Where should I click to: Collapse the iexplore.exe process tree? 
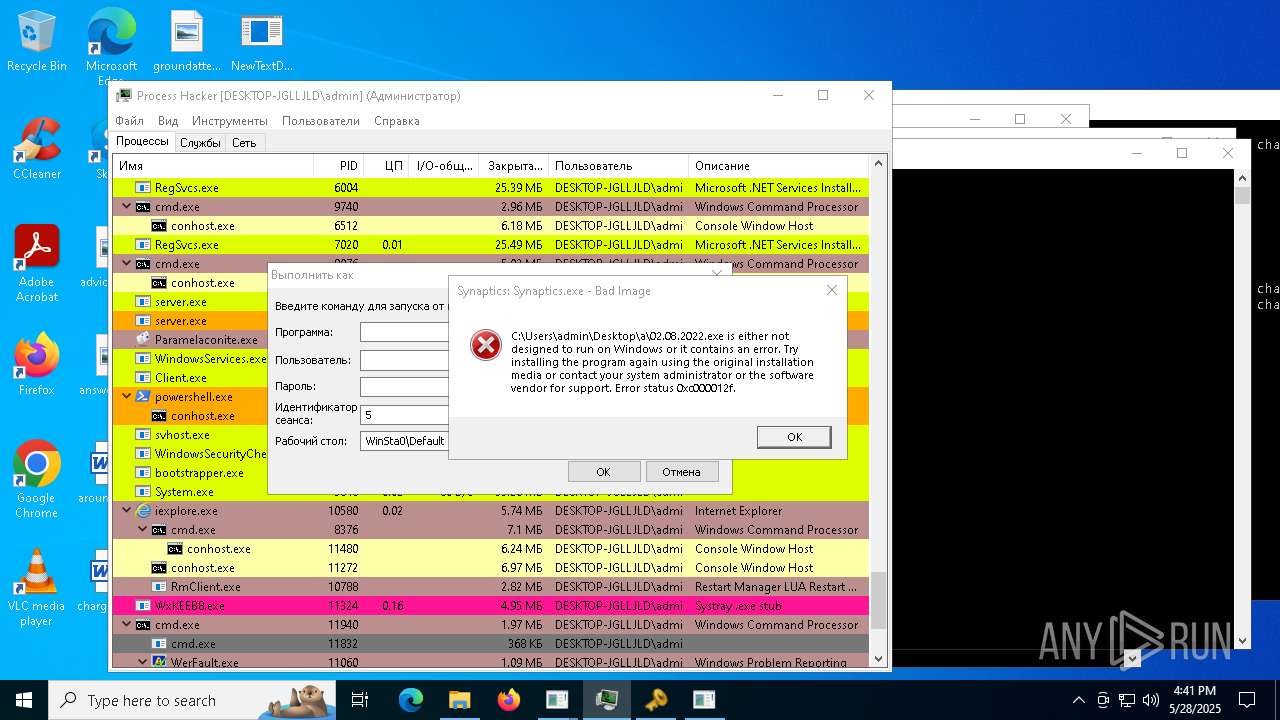127,511
